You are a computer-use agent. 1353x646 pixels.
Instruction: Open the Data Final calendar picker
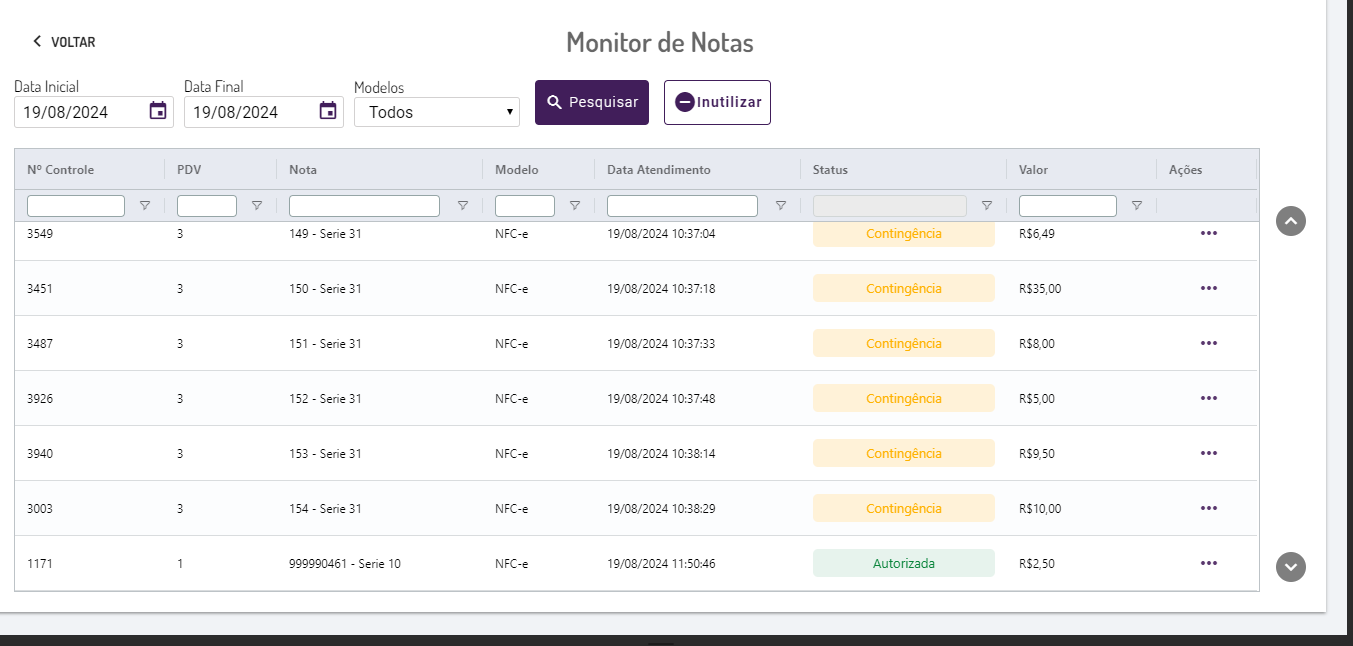point(328,111)
